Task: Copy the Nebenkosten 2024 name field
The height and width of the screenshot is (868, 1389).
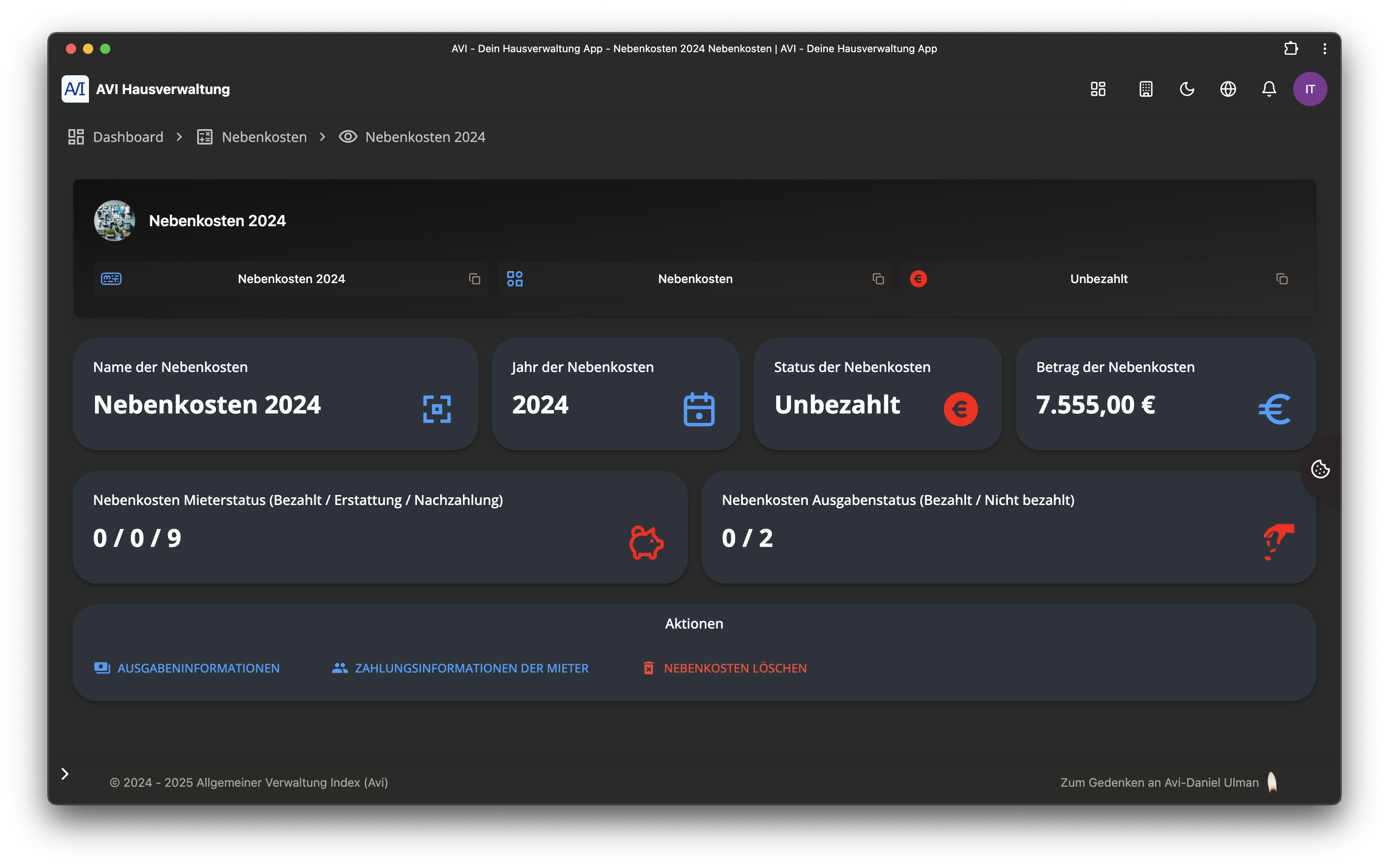Action: (x=474, y=279)
